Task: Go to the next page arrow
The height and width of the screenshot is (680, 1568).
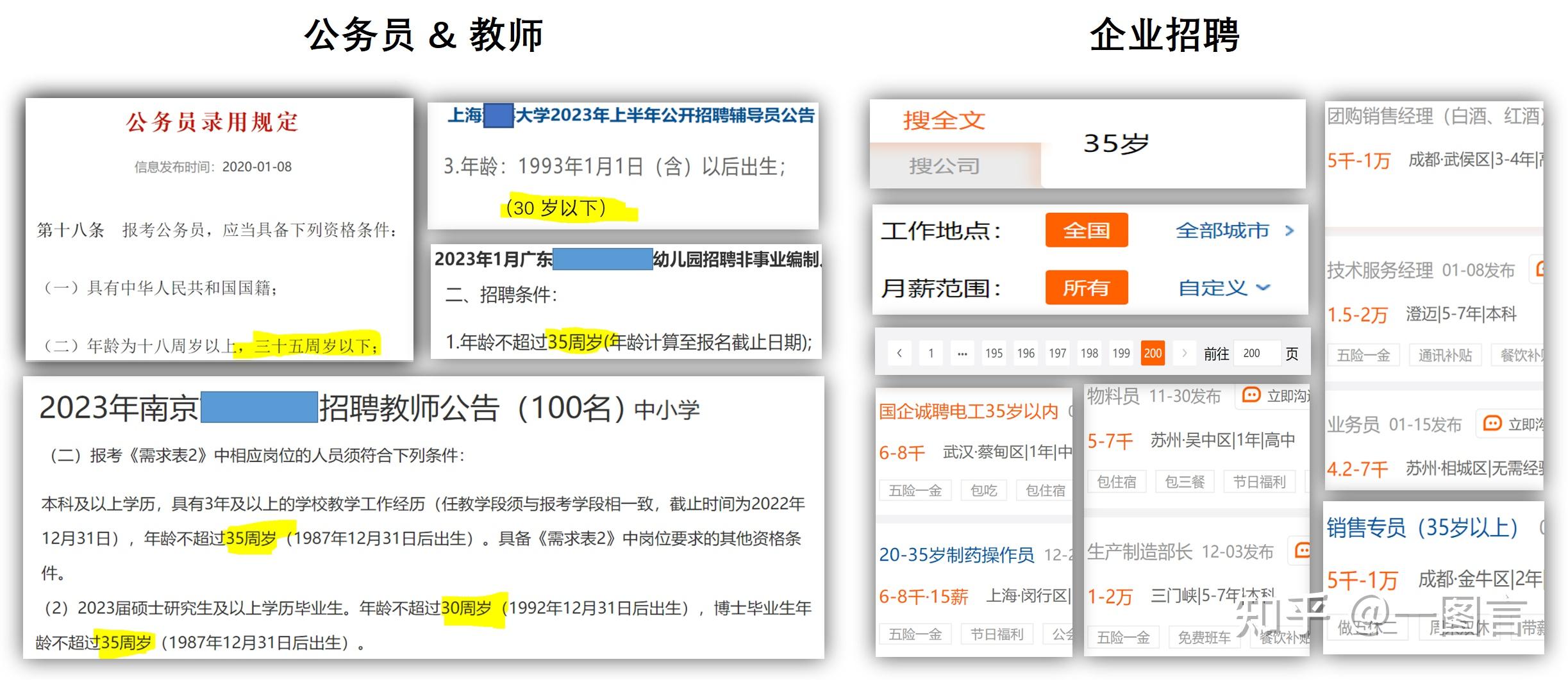Action: click(x=1185, y=353)
